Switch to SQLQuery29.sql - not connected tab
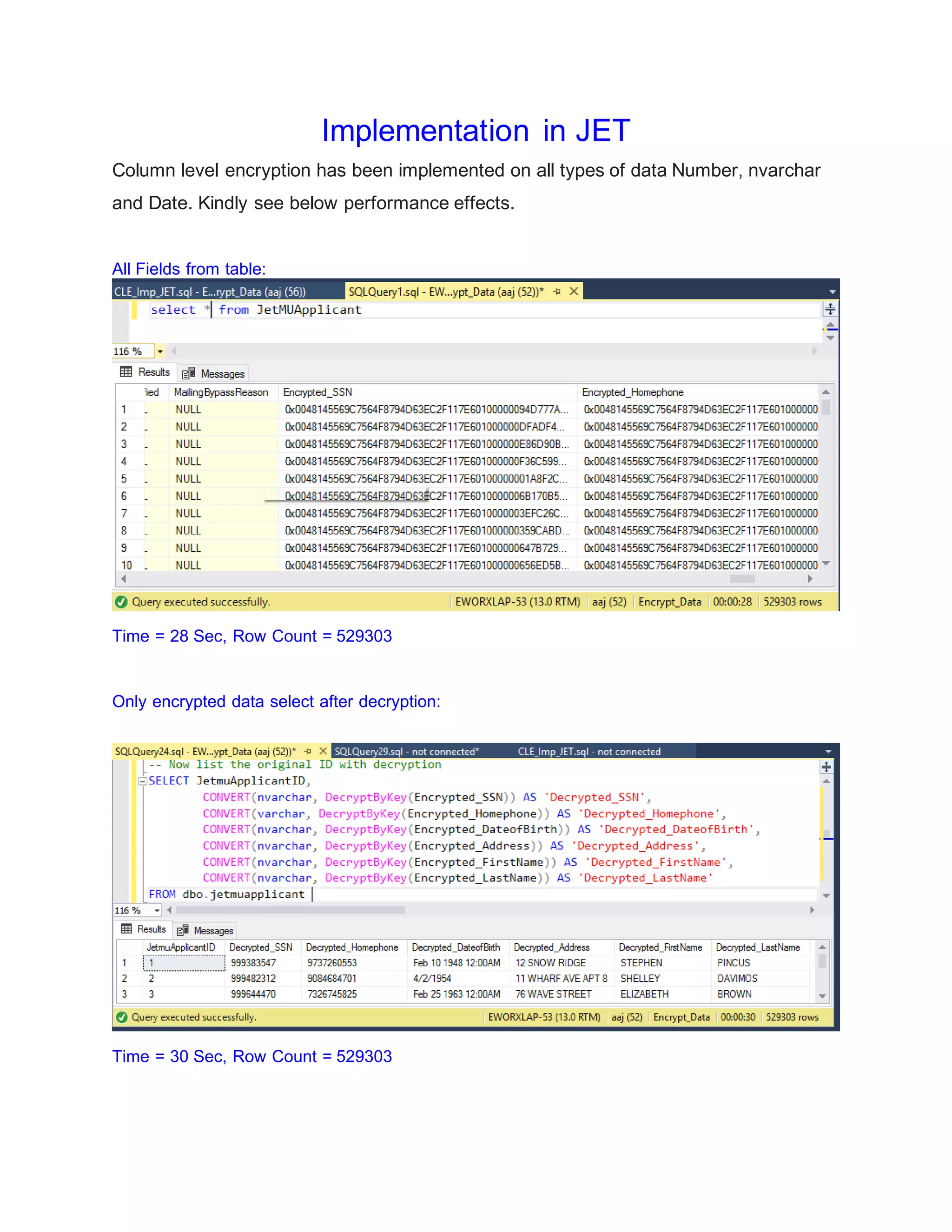The width and height of the screenshot is (952, 1232). tap(407, 751)
